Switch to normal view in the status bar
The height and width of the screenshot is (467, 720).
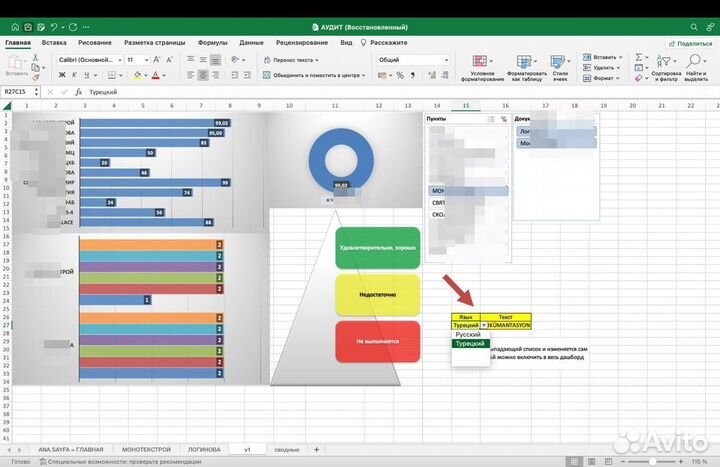[x=574, y=461]
